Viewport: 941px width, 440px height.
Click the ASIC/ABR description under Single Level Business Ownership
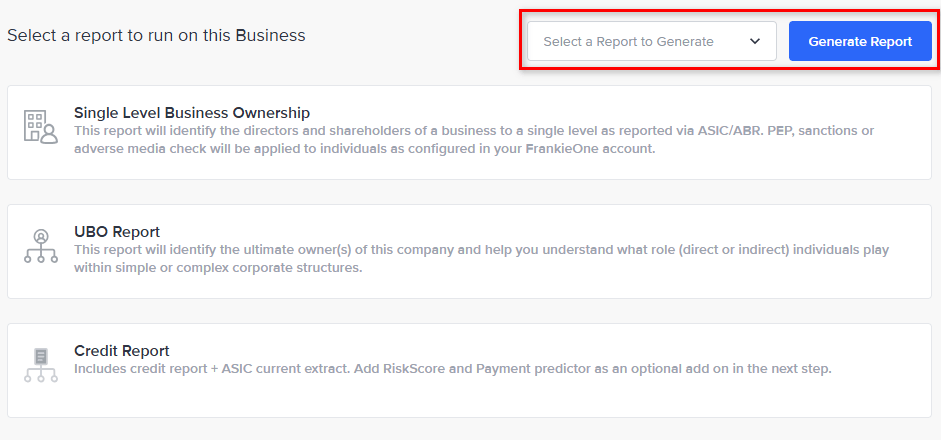coord(474,140)
